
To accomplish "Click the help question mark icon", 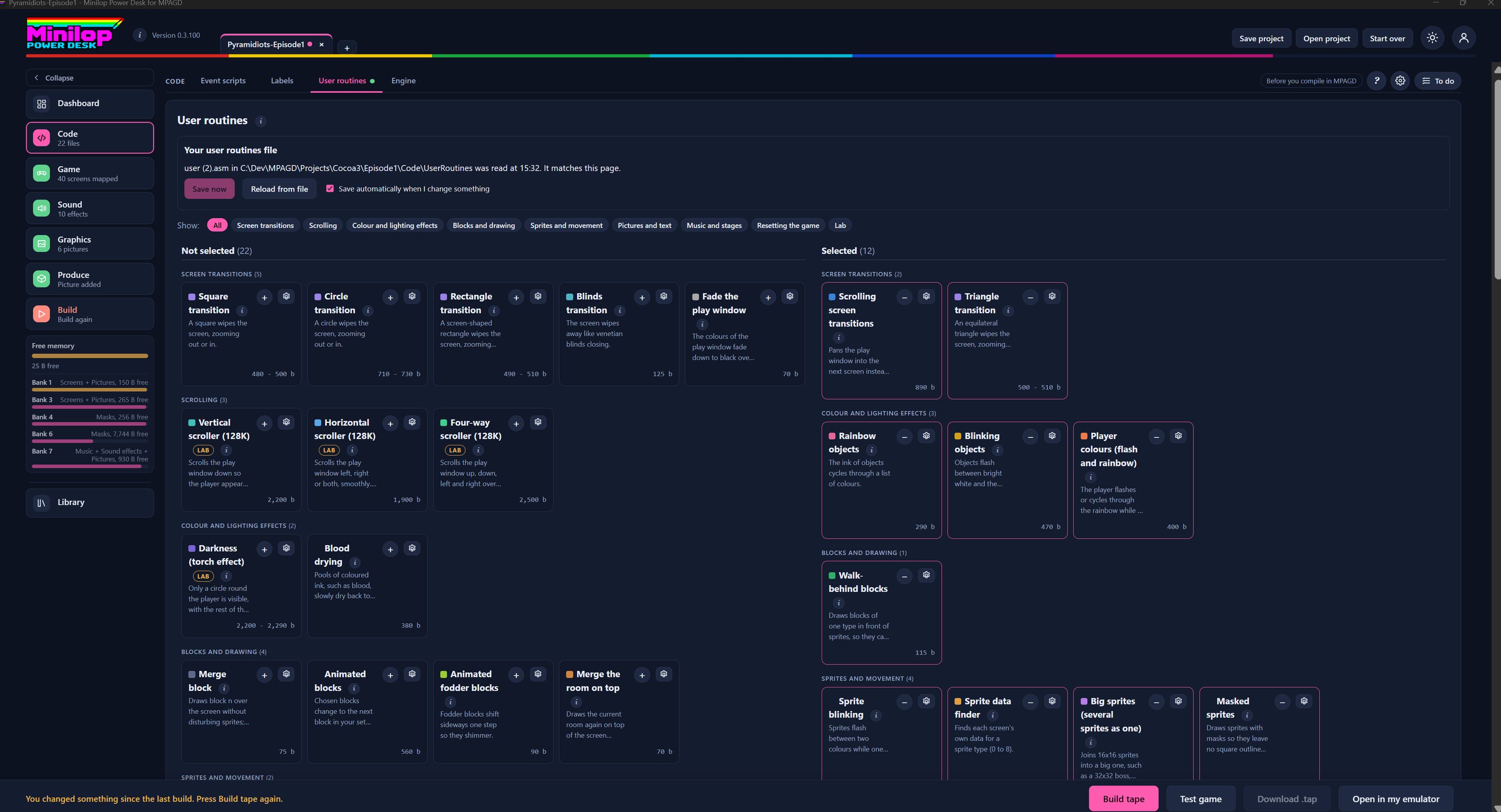I will [1377, 81].
